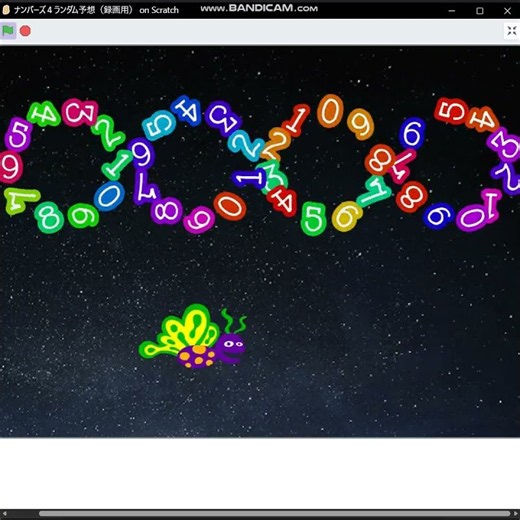Click the purple number 5 in the leftmost ring
The width and height of the screenshot is (520, 520).
coord(18,135)
